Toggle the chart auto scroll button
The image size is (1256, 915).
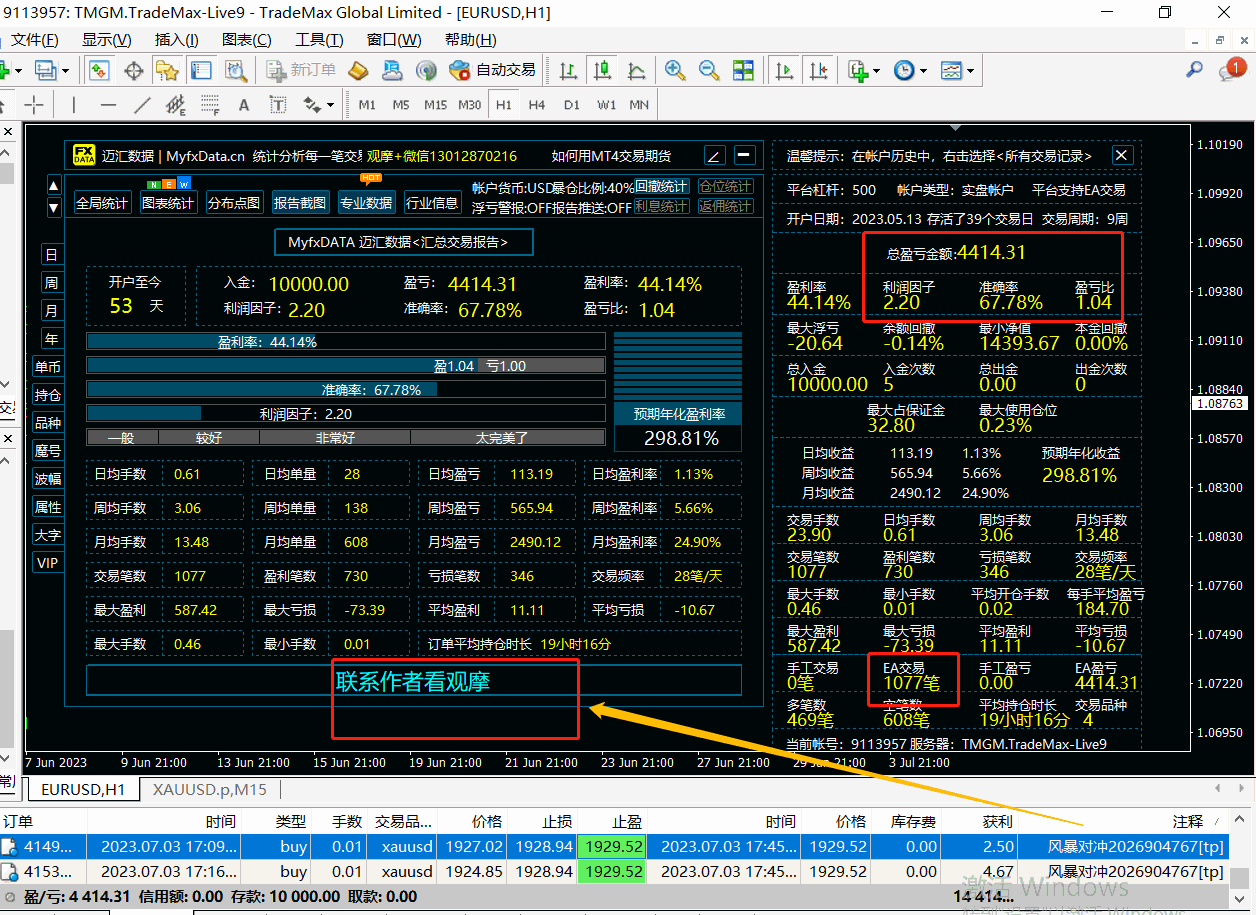pyautogui.click(x=785, y=70)
